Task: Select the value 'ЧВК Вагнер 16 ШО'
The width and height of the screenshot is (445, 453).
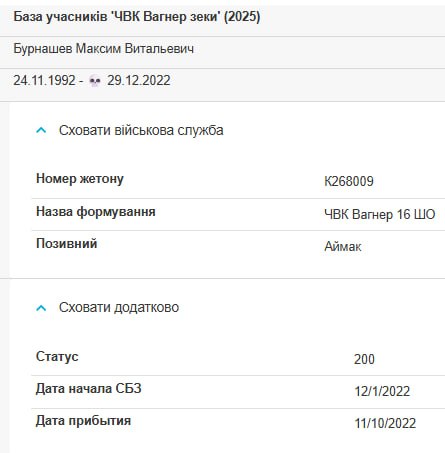Action: click(x=380, y=214)
